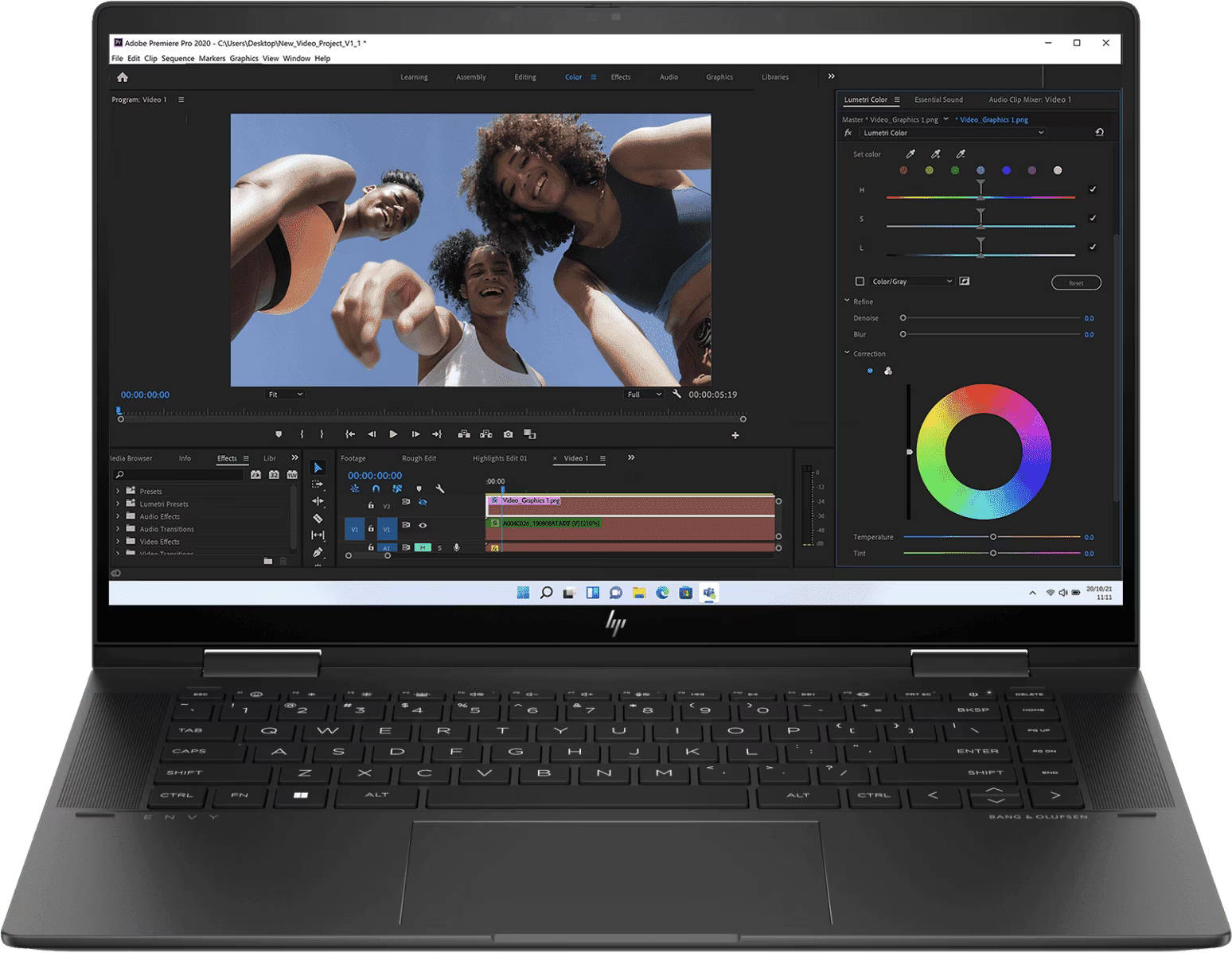Step back one frame

pyautogui.click(x=371, y=434)
